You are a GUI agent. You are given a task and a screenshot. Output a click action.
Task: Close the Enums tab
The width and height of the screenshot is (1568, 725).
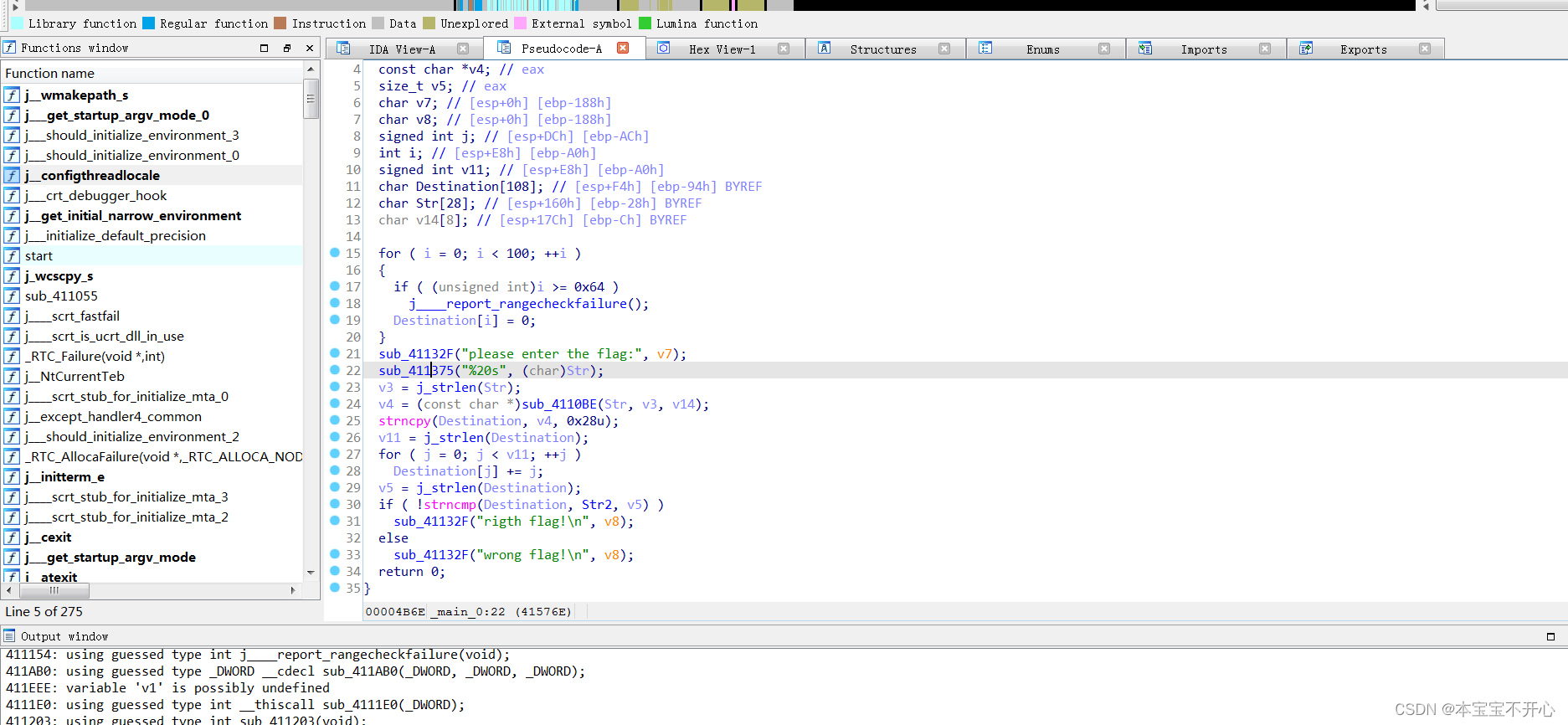point(1104,49)
